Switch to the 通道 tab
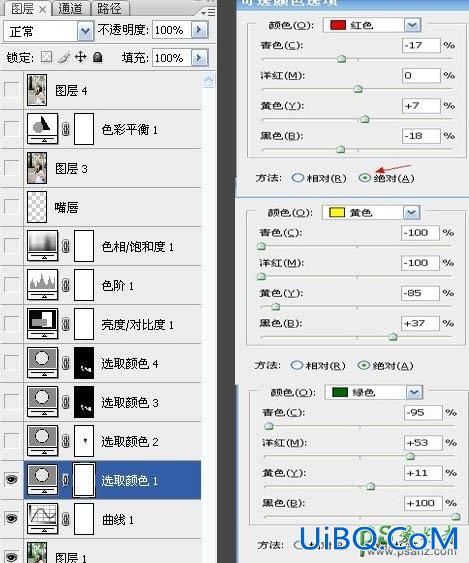 pos(70,9)
